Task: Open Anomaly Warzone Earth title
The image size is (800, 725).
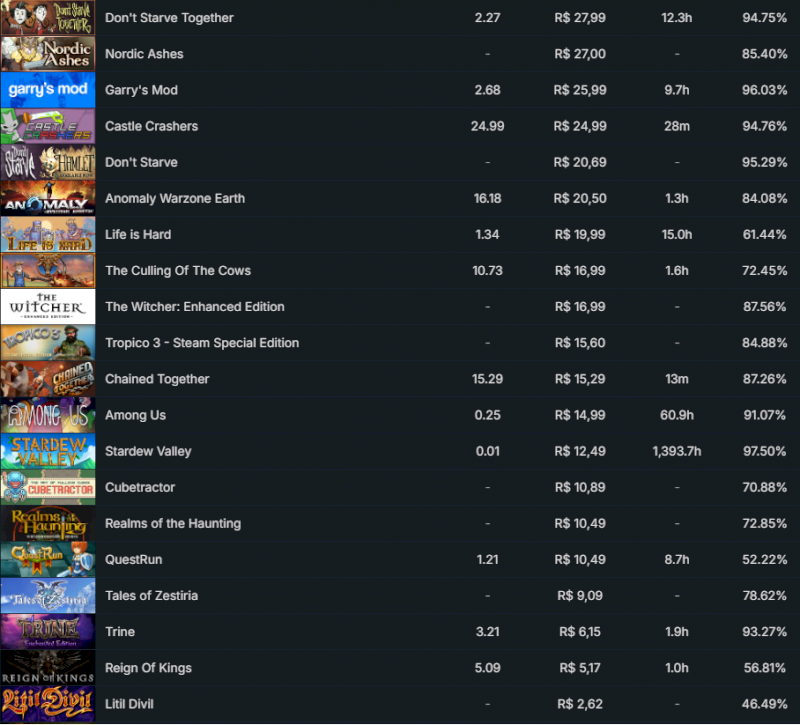Action: (175, 198)
